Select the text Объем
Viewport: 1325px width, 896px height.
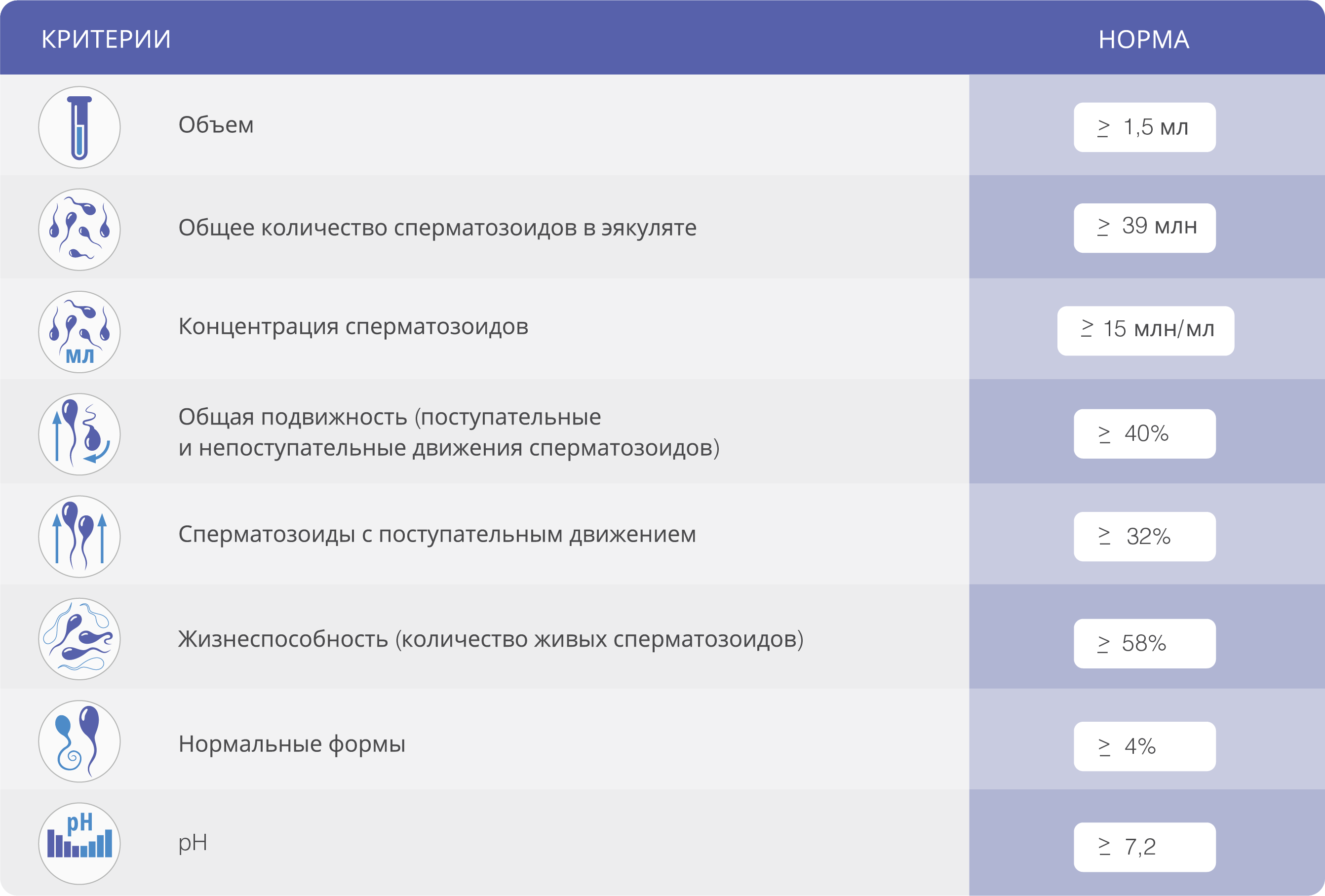tap(216, 125)
